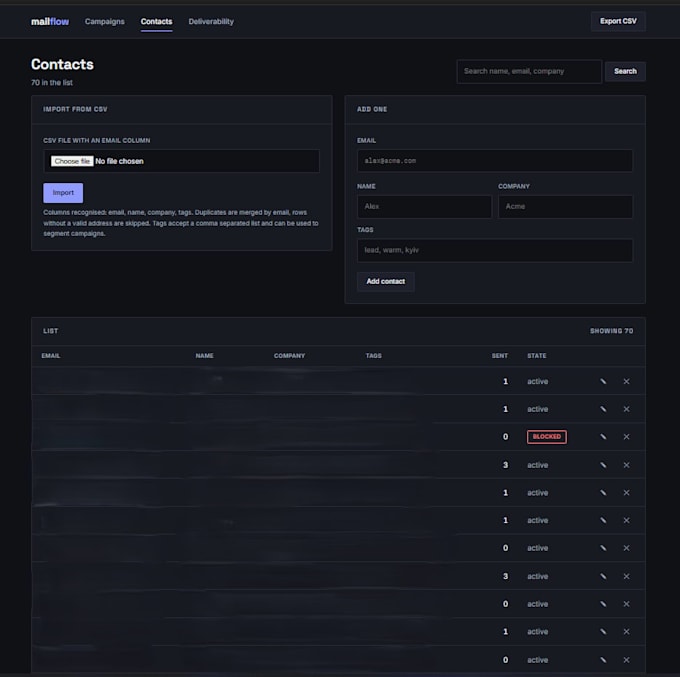This screenshot has height=677, width=680.
Task: Click the COMPANY column header in the list
Action: (289, 356)
